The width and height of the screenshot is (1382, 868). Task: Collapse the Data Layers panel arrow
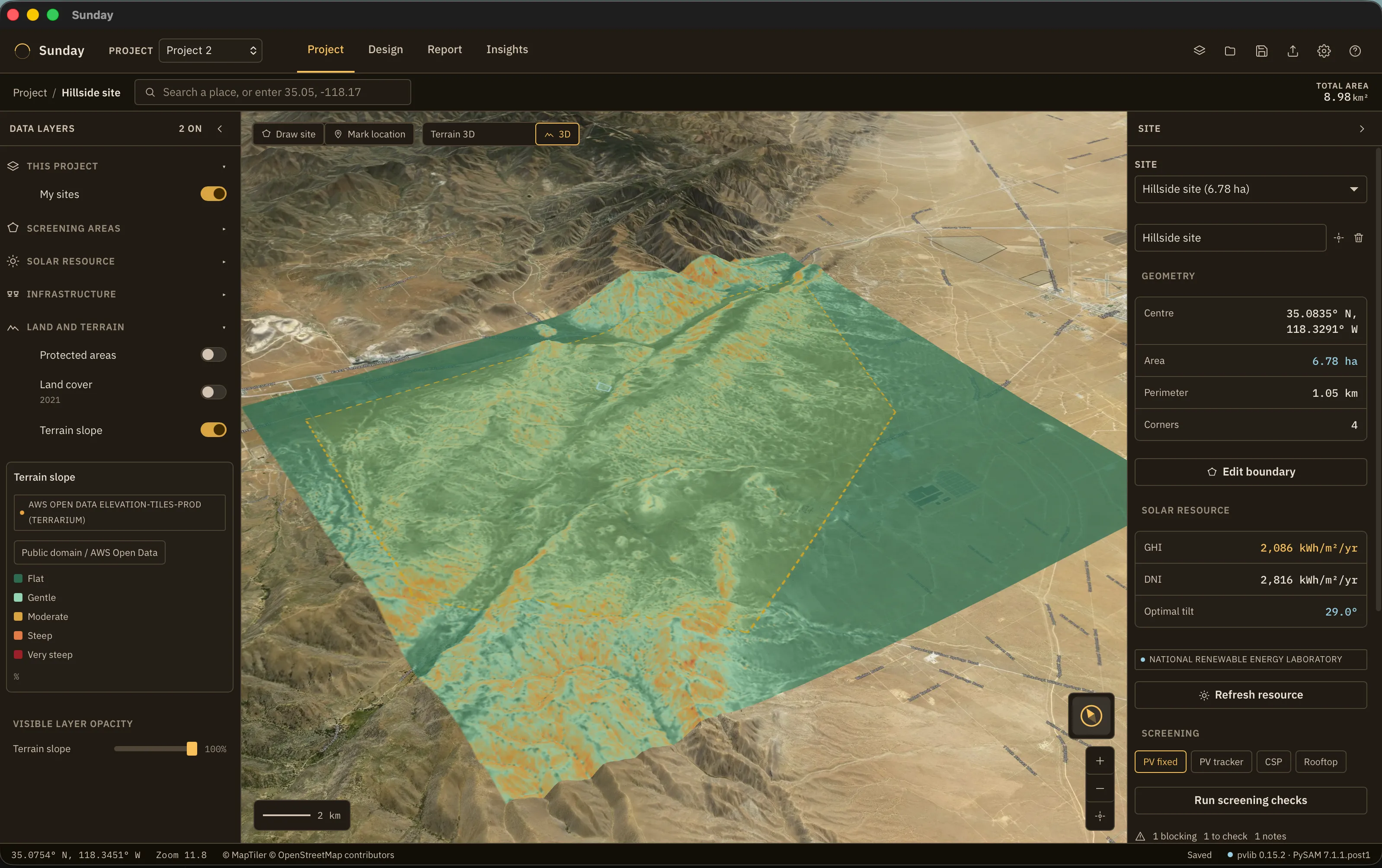(220, 128)
